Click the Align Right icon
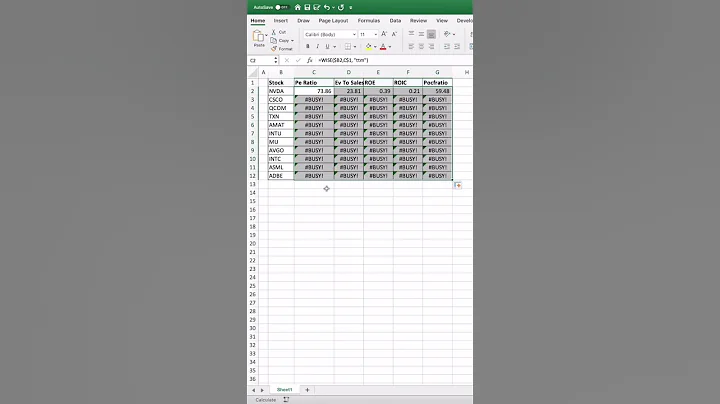Image resolution: width=720 pixels, height=404 pixels. pyautogui.click(x=431, y=46)
